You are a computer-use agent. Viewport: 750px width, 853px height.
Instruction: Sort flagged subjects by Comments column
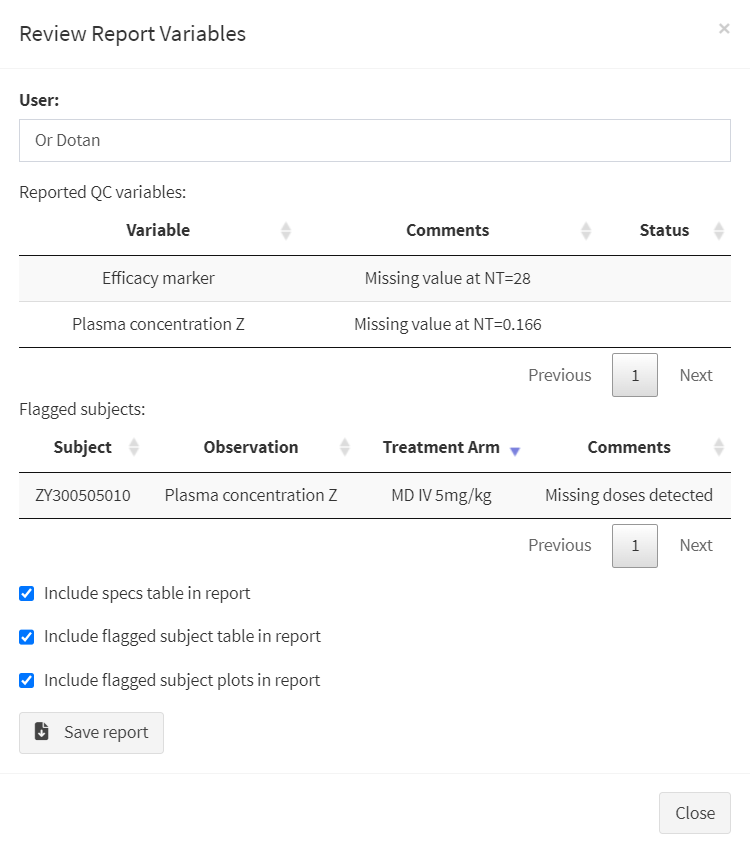click(x=629, y=447)
